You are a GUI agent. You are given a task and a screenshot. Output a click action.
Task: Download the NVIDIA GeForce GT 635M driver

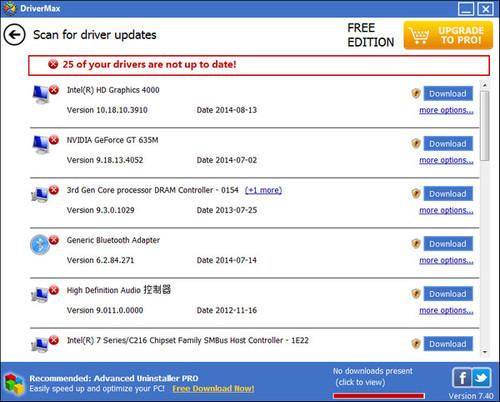(448, 144)
